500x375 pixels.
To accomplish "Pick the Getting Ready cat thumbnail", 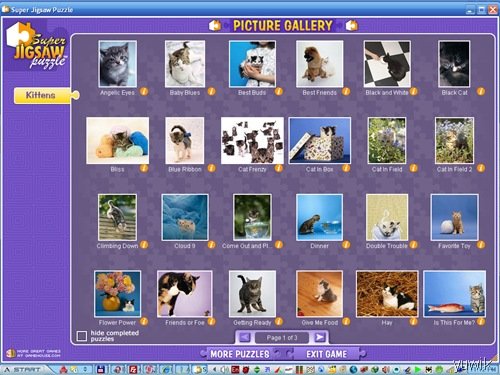I will [x=252, y=294].
